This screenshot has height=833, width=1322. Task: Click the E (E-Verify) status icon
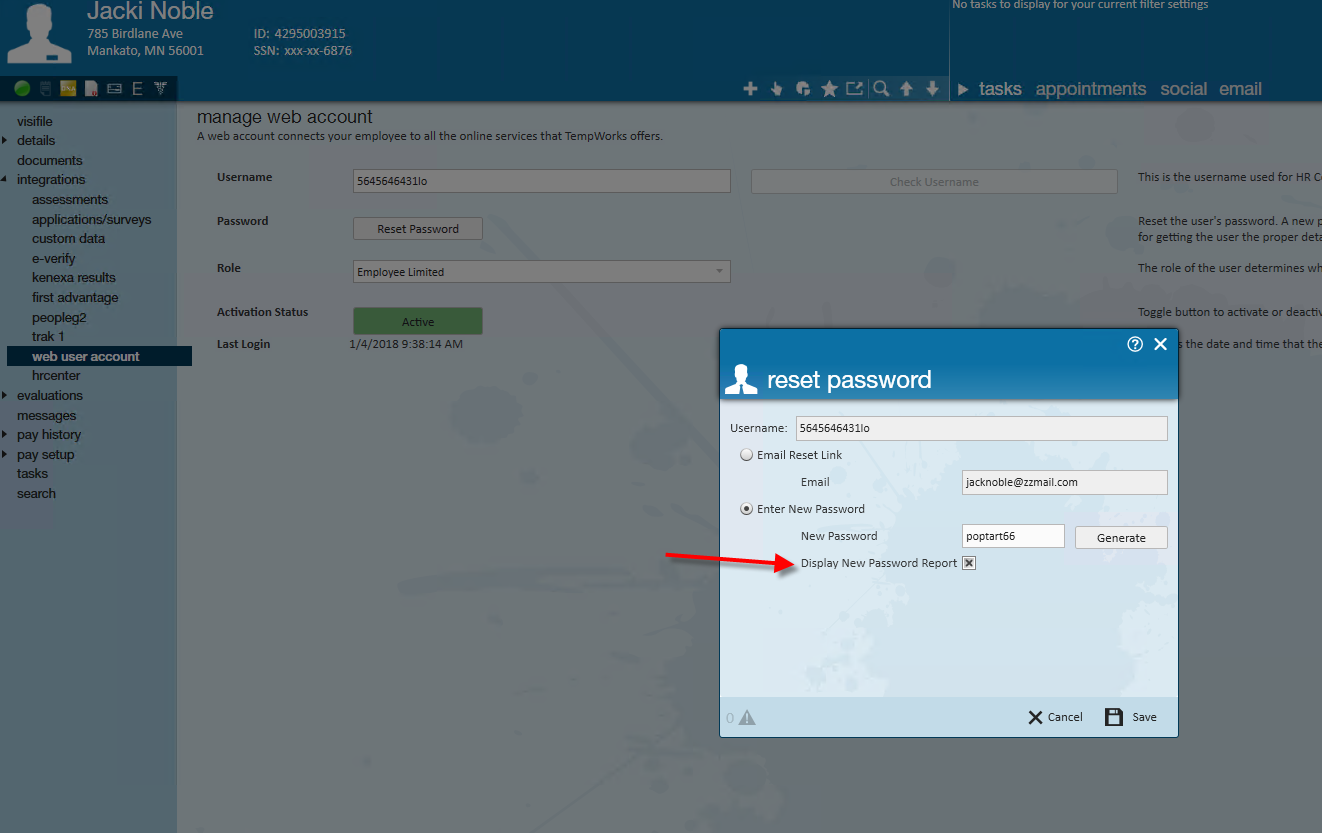(137, 89)
